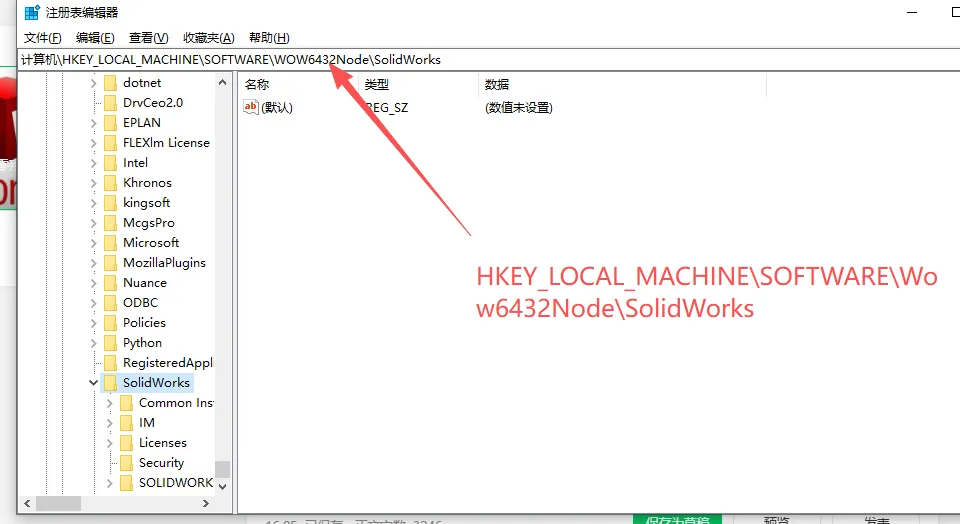Select the SolidWorks folder icon
This screenshot has height=524, width=960.
click(x=110, y=383)
